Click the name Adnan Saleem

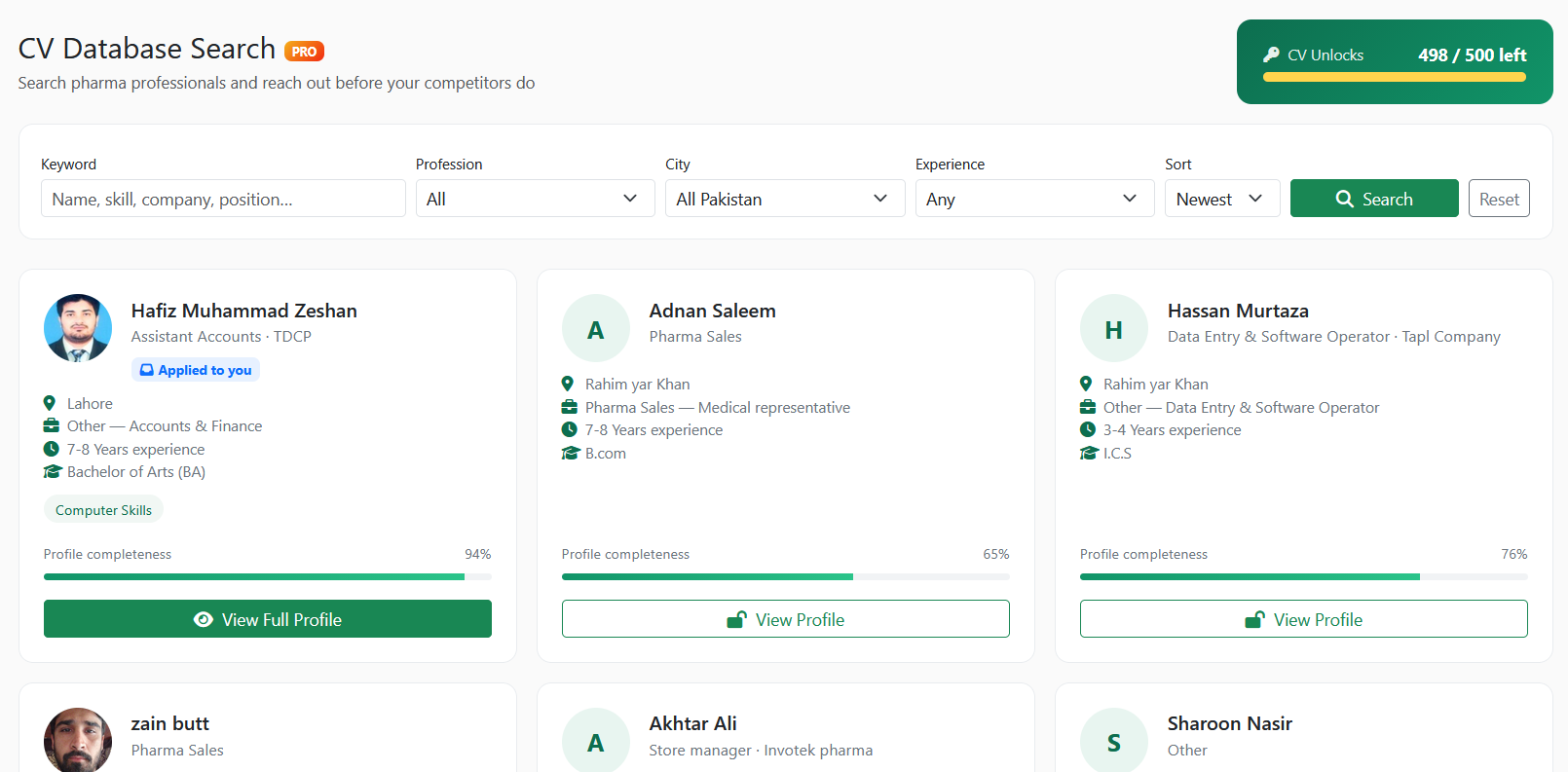click(x=713, y=311)
